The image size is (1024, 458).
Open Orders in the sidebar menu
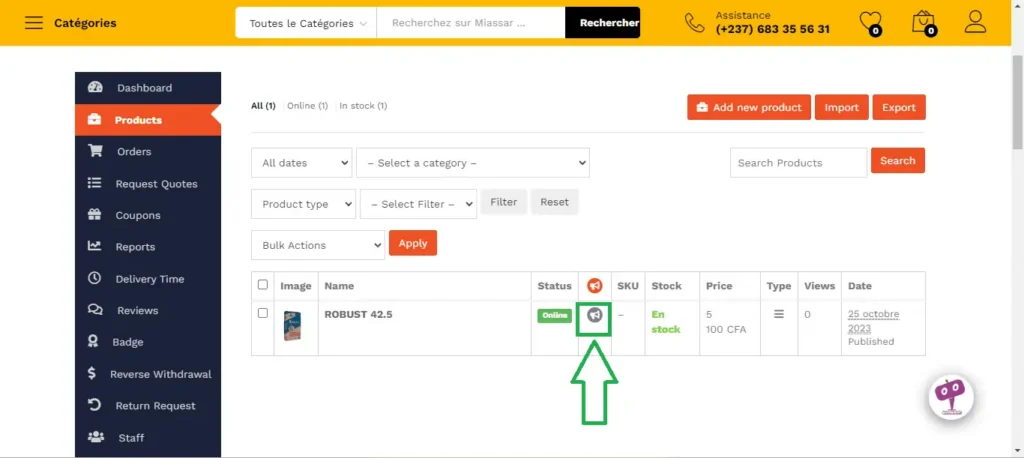point(134,152)
